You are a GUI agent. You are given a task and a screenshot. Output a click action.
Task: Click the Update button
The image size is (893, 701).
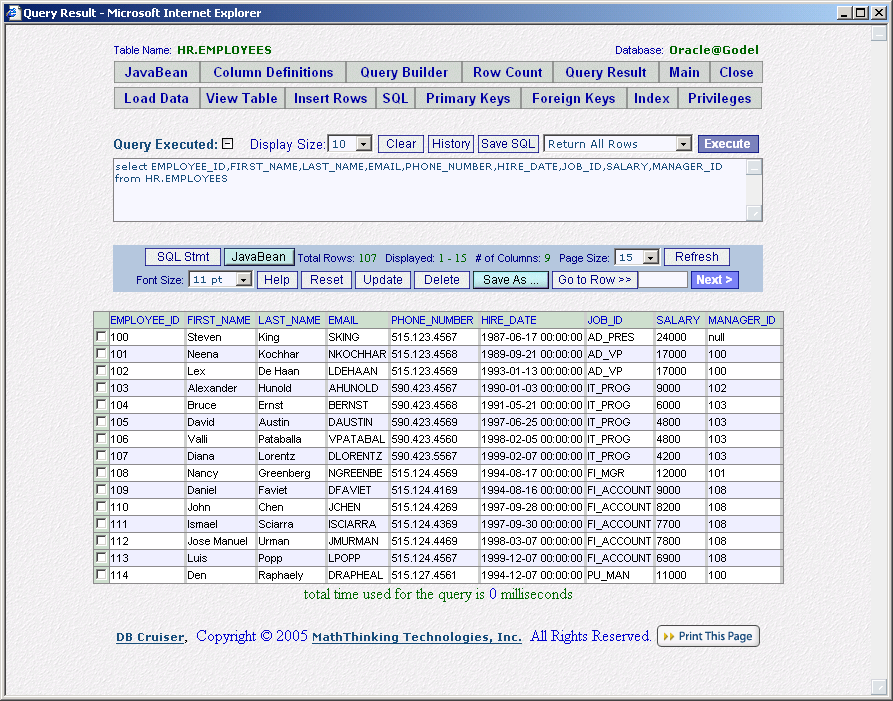click(383, 280)
